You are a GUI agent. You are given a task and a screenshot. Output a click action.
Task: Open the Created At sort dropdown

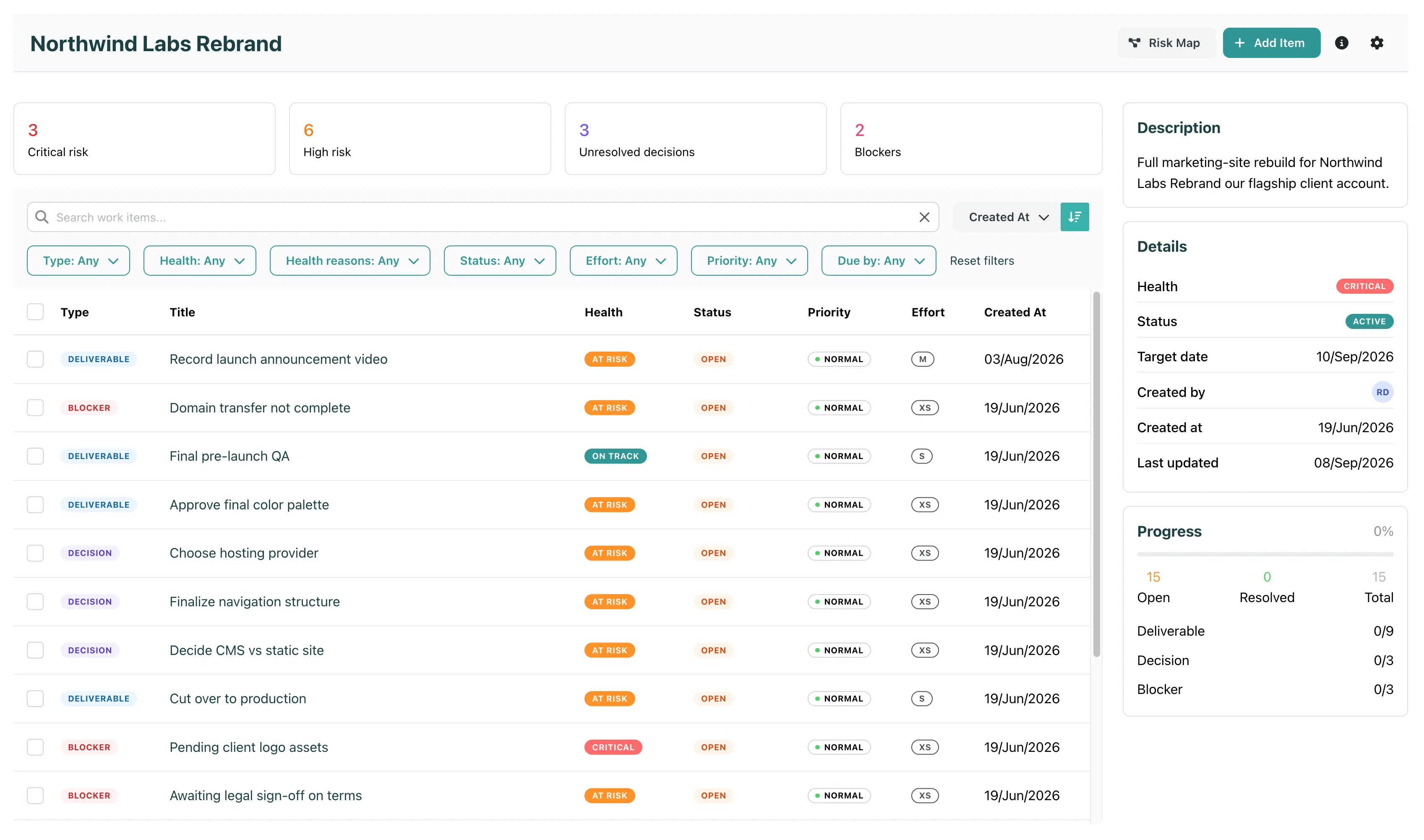tap(1006, 217)
